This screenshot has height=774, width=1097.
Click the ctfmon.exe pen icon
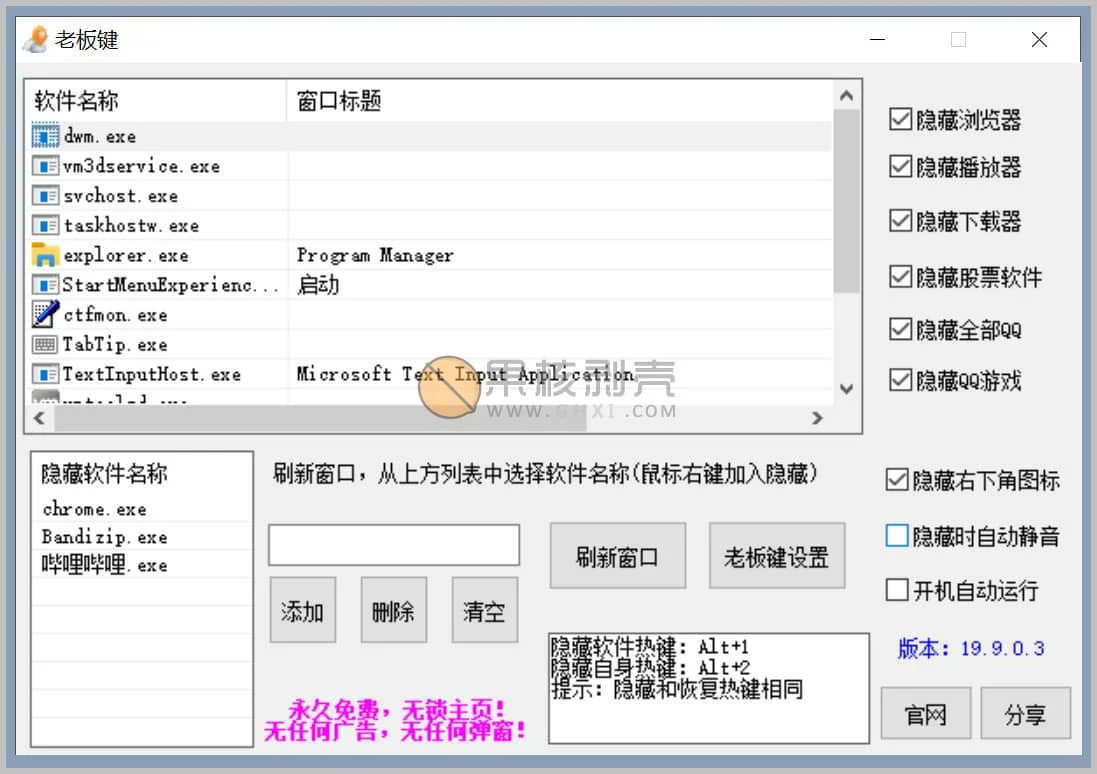coord(44,314)
